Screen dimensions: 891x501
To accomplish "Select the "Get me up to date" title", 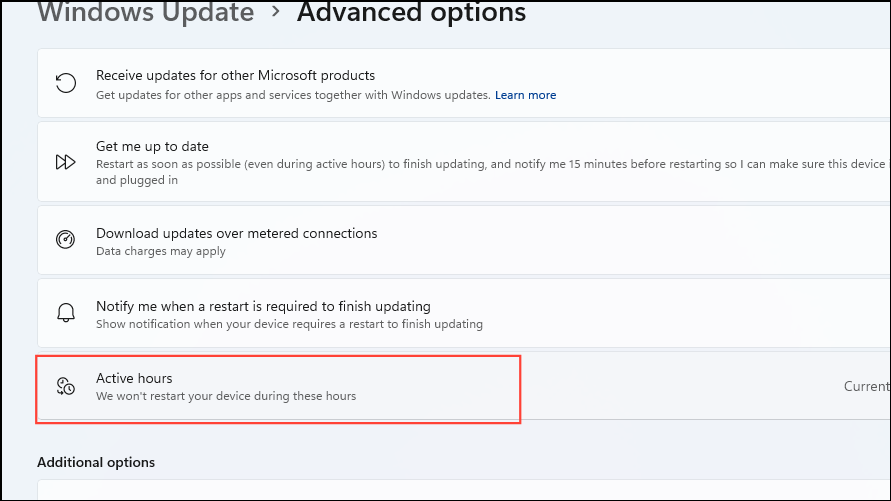I will pos(152,146).
